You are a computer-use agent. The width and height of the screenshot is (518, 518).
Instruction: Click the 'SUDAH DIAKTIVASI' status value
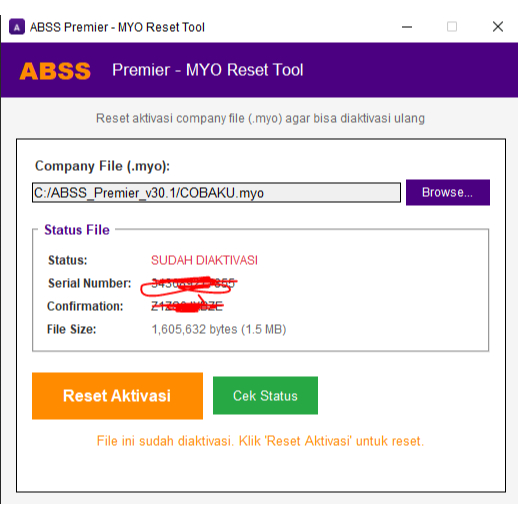click(x=204, y=260)
